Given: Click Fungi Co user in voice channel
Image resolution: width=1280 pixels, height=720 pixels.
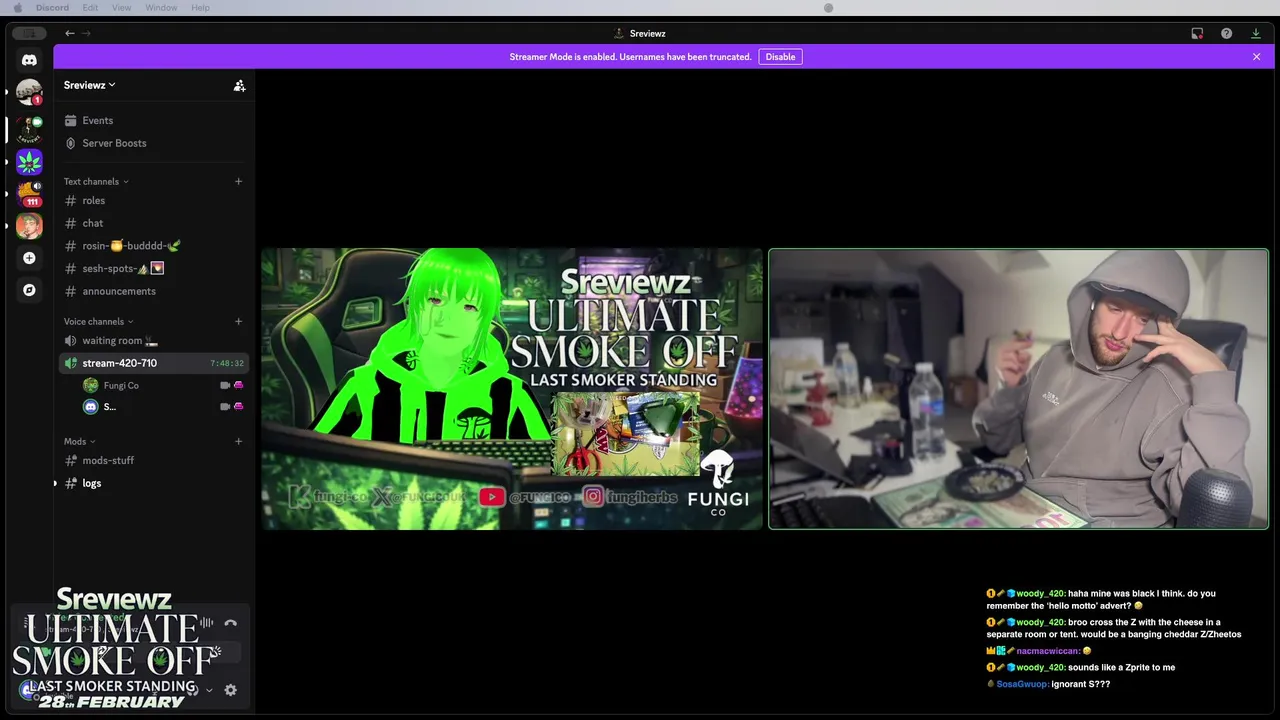Looking at the screenshot, I should click(x=121, y=385).
